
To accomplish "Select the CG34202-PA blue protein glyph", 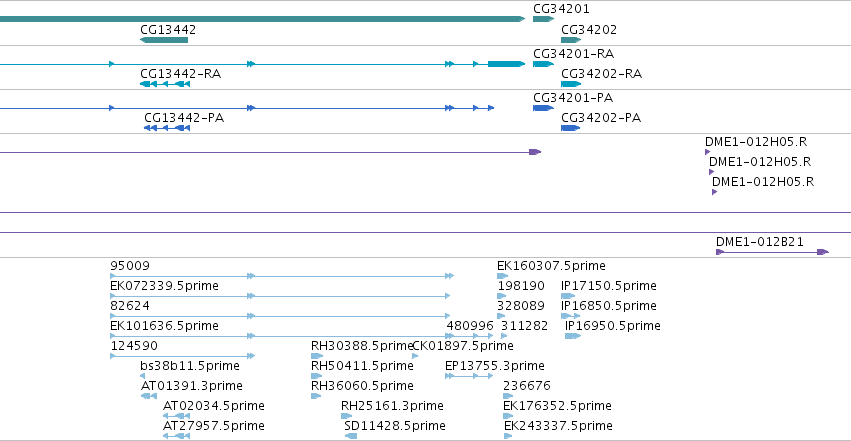I will [570, 128].
